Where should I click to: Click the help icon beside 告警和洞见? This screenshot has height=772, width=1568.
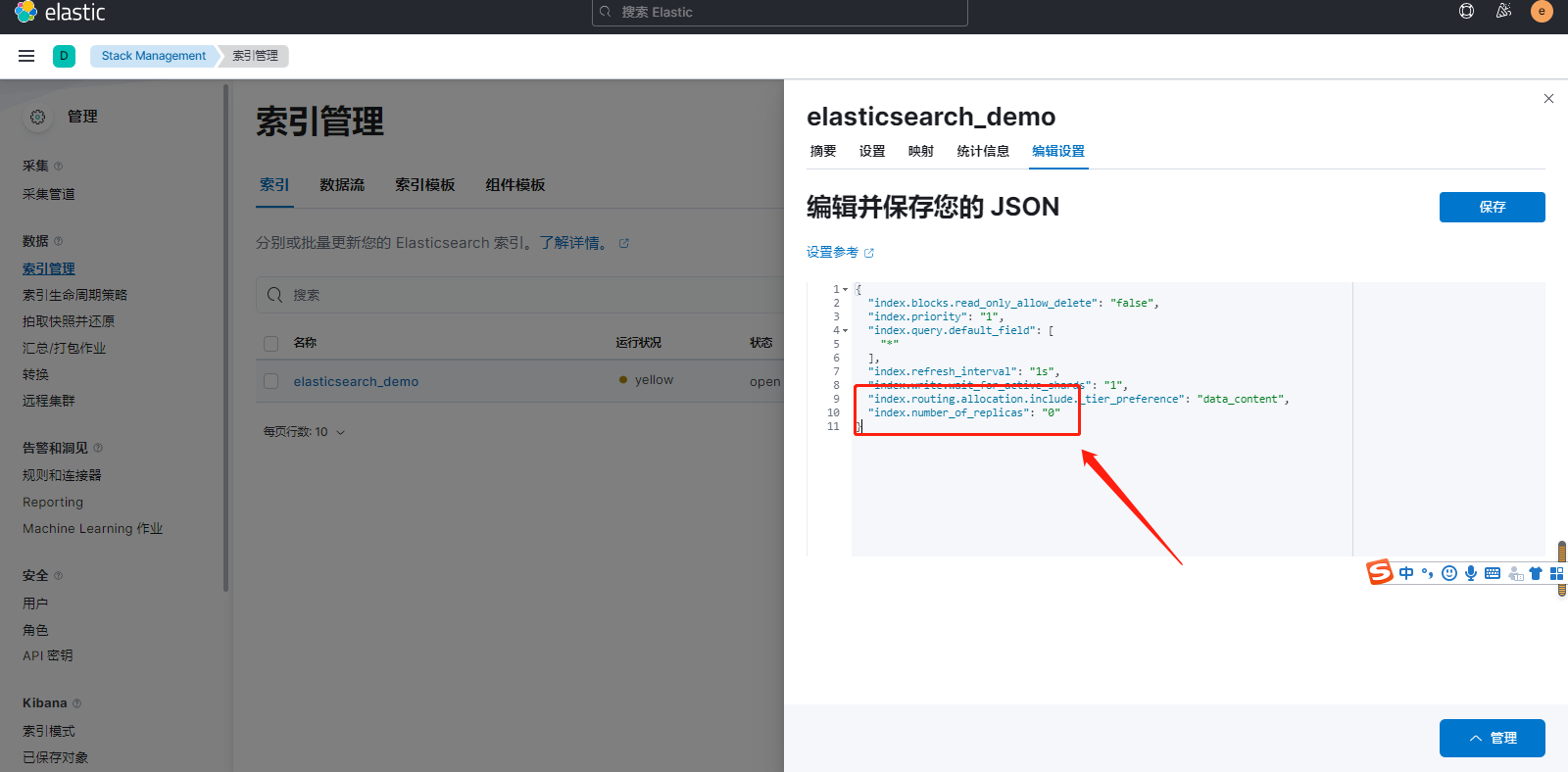click(98, 448)
